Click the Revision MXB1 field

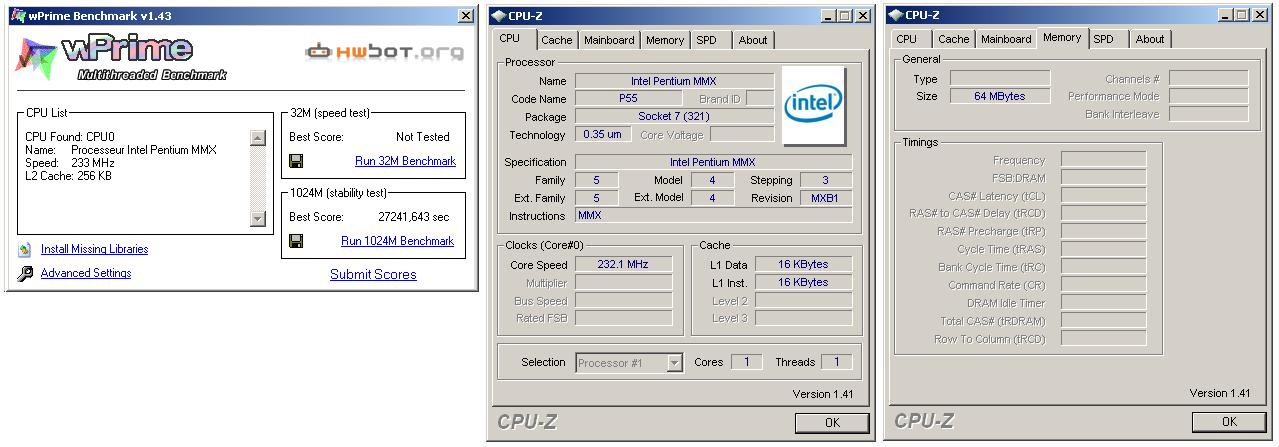[x=824, y=198]
